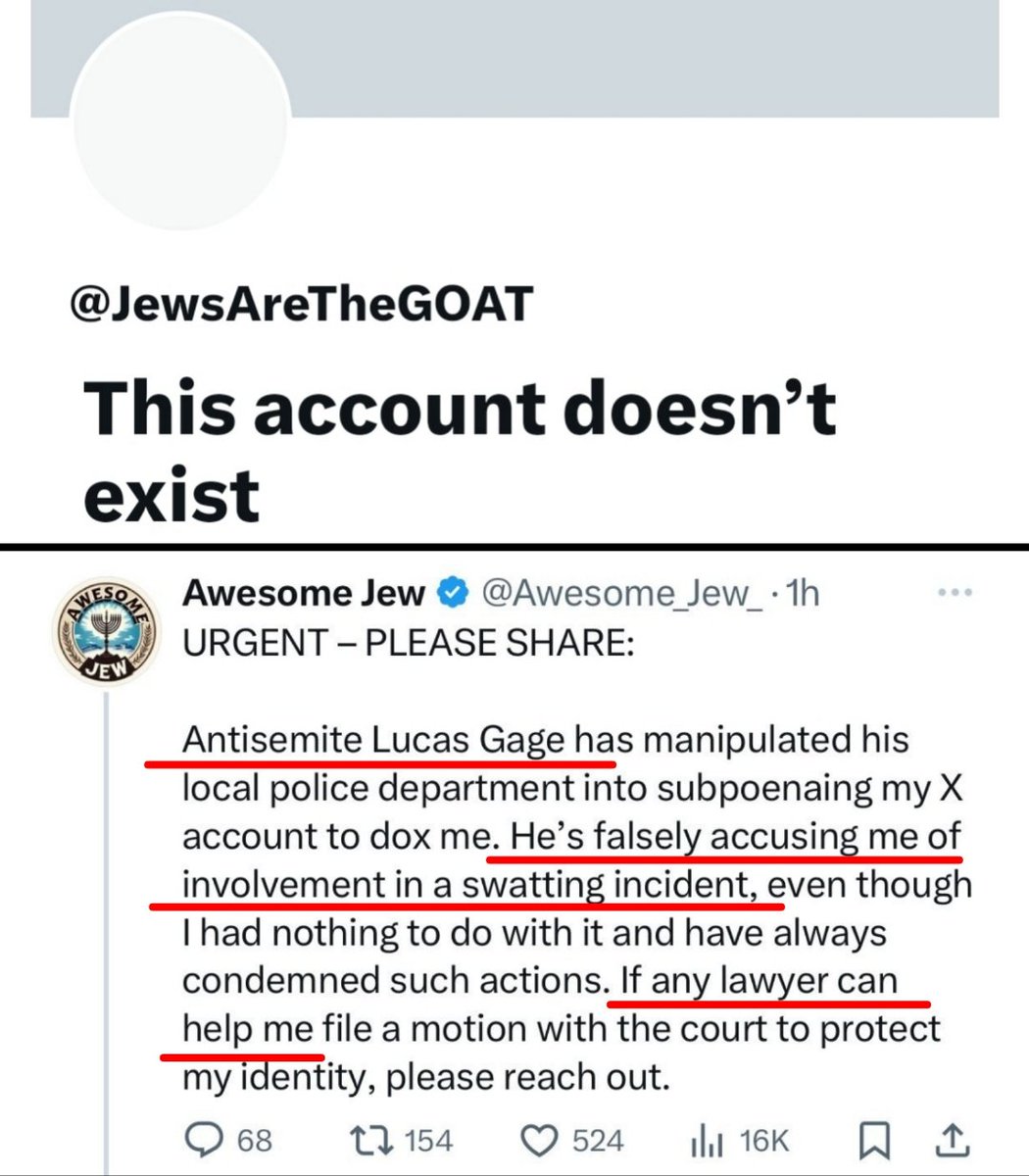Open the view analytics bar chart icon
Screen dimensions: 1029x1176
point(707,1140)
